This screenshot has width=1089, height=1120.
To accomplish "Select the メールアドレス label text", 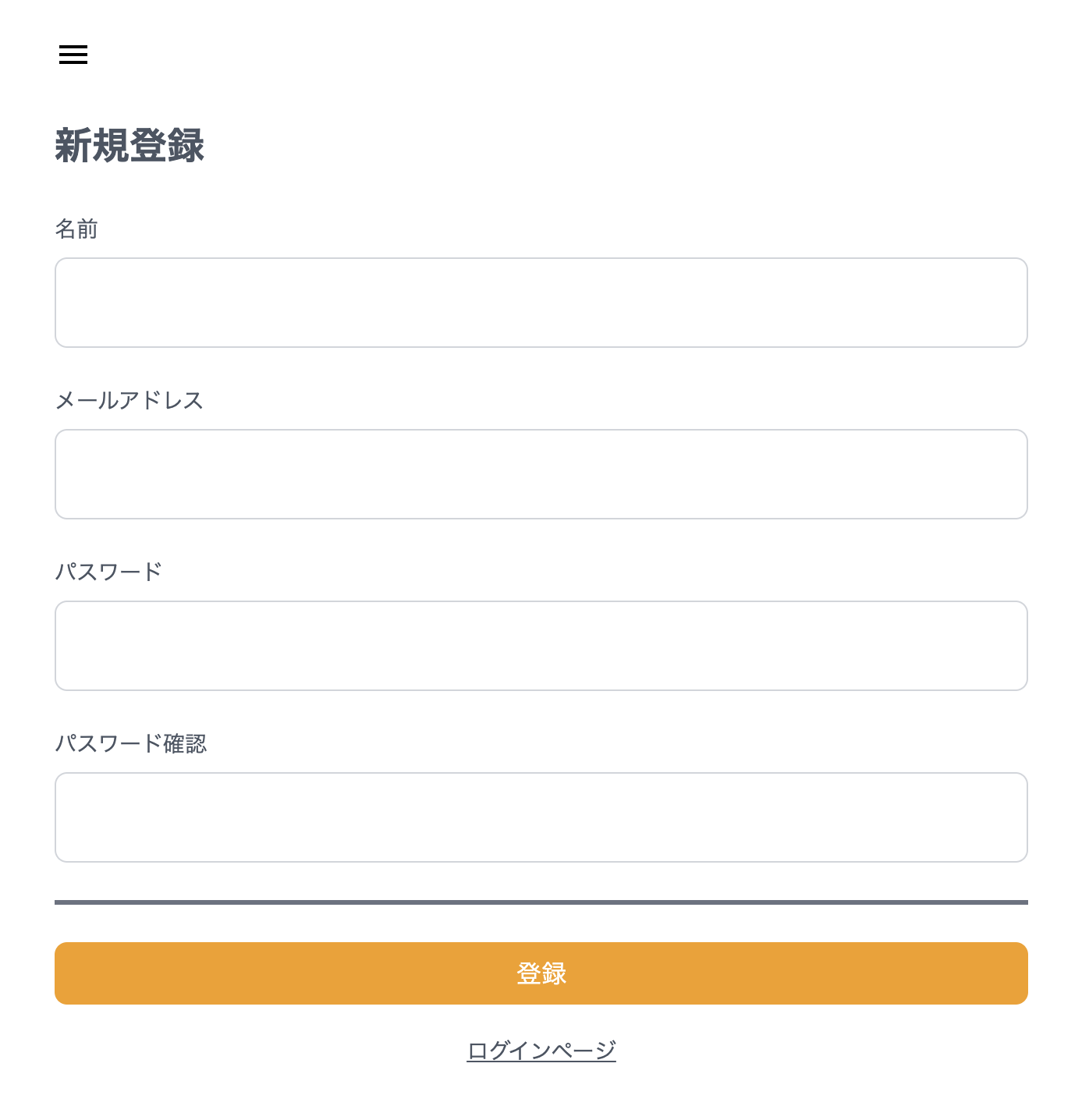I will pos(129,401).
